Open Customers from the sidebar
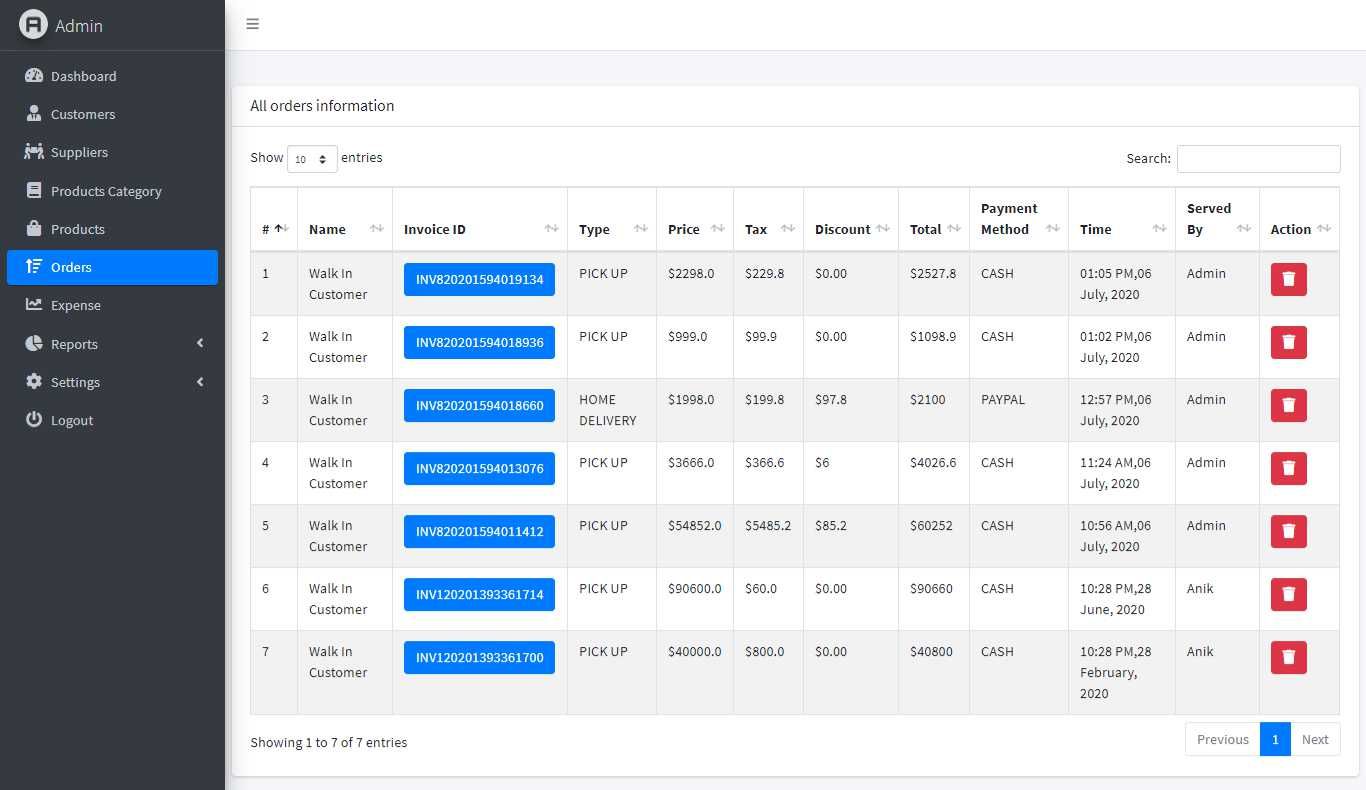The width and height of the screenshot is (1366, 790). [x=83, y=114]
